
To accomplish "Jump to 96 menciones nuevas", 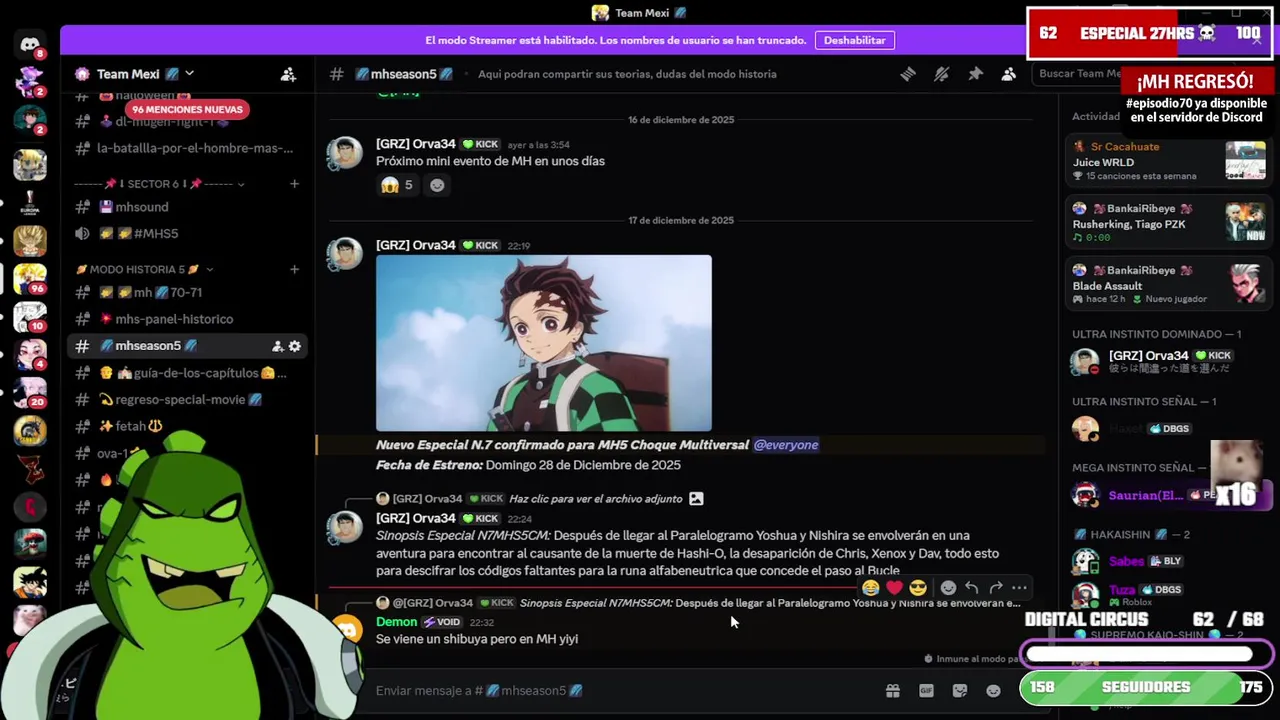I will tap(187, 109).
